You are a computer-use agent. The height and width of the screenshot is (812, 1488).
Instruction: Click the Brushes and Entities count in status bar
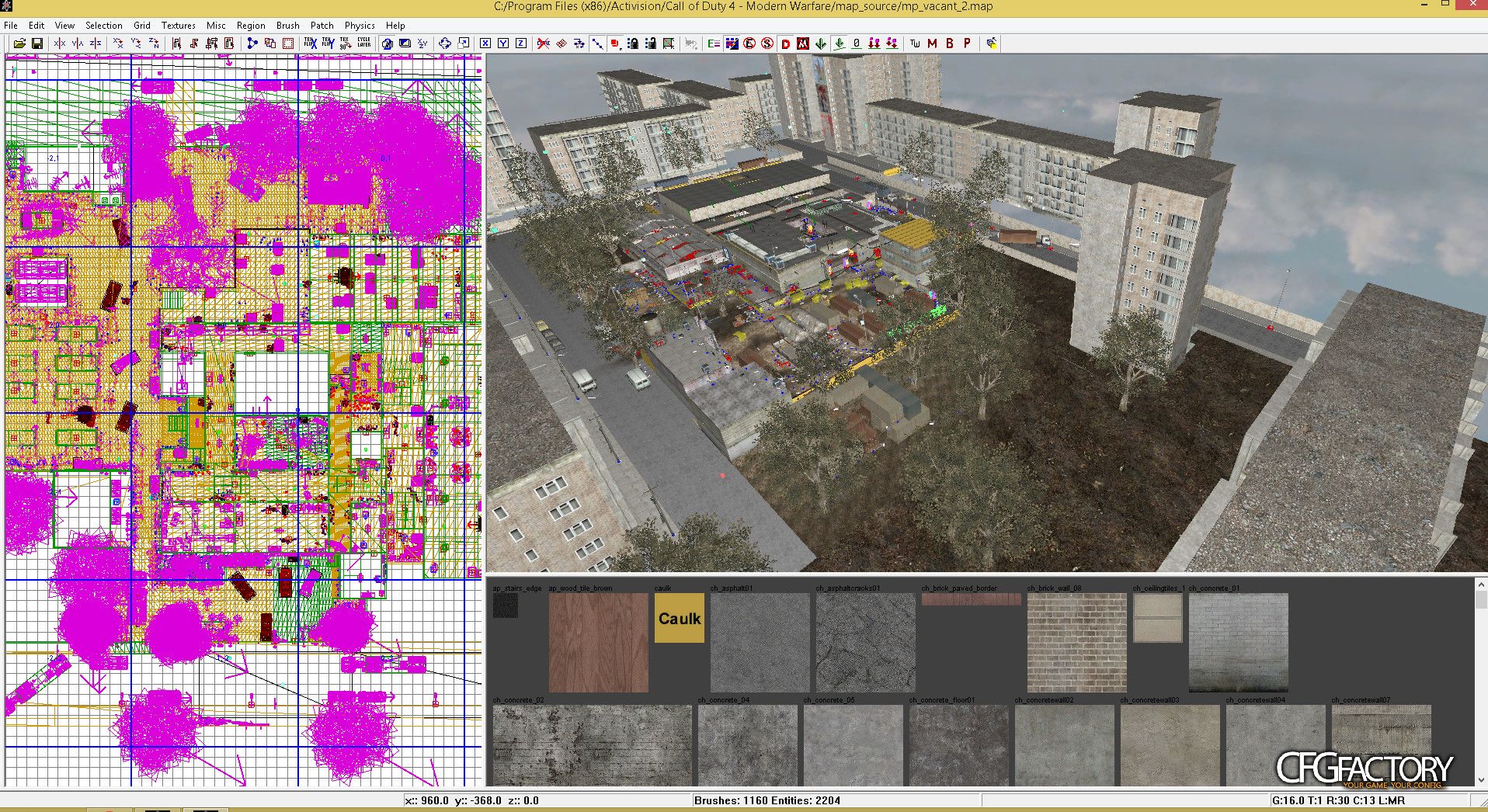coord(767,800)
